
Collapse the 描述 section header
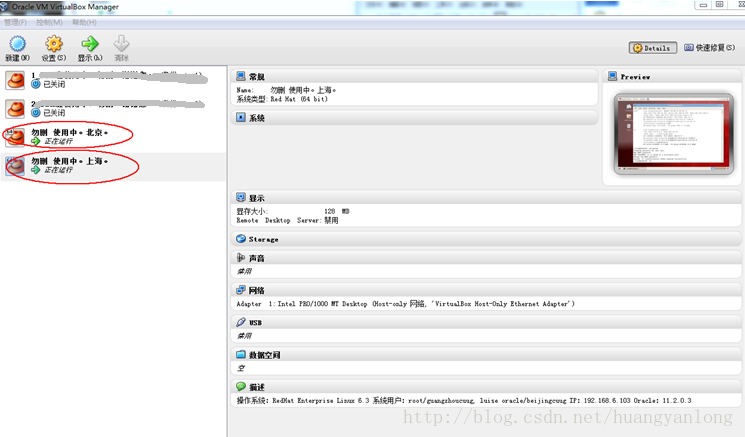coord(487,387)
